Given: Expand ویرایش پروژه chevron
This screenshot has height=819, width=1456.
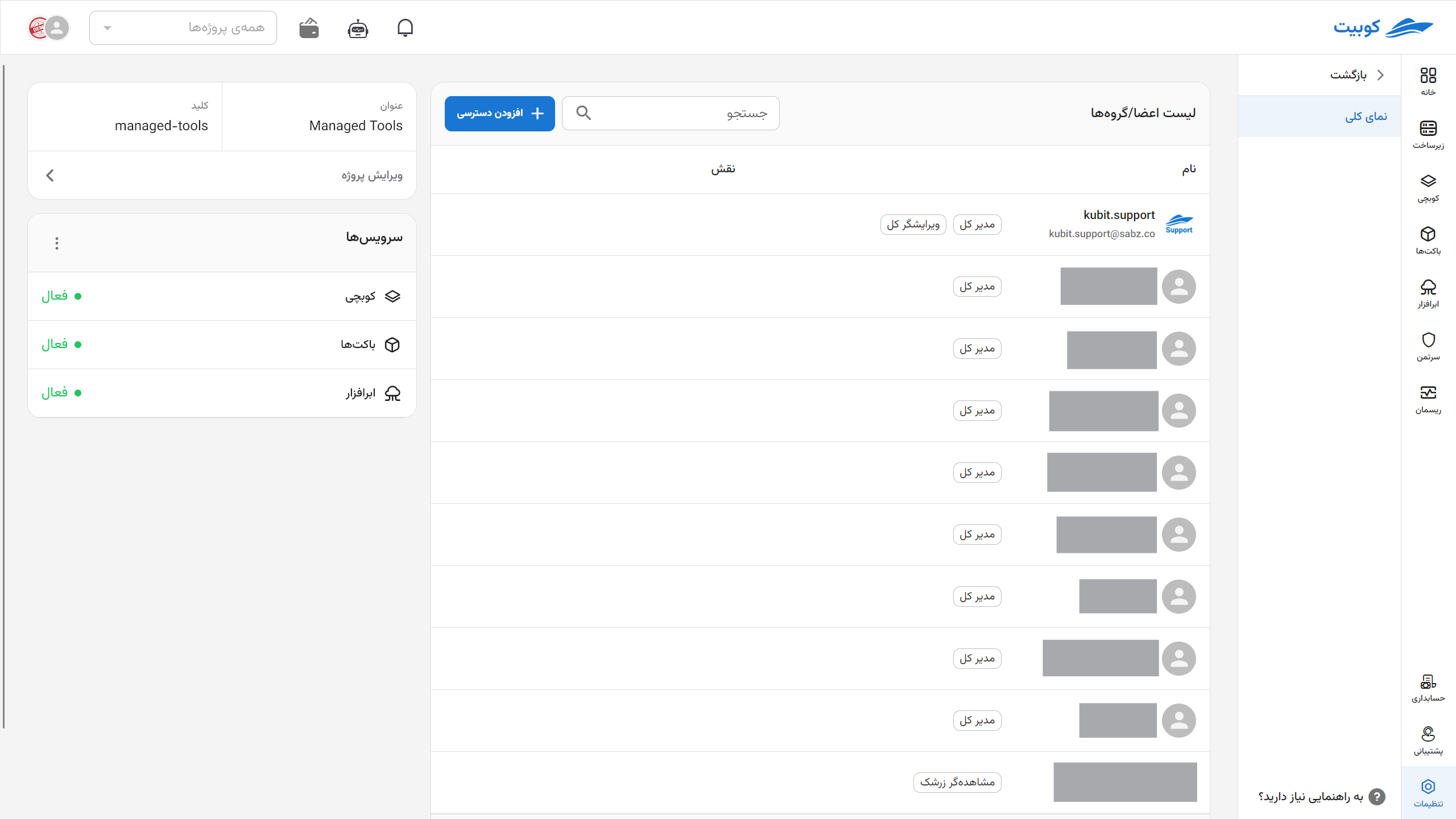Looking at the screenshot, I should 50,175.
